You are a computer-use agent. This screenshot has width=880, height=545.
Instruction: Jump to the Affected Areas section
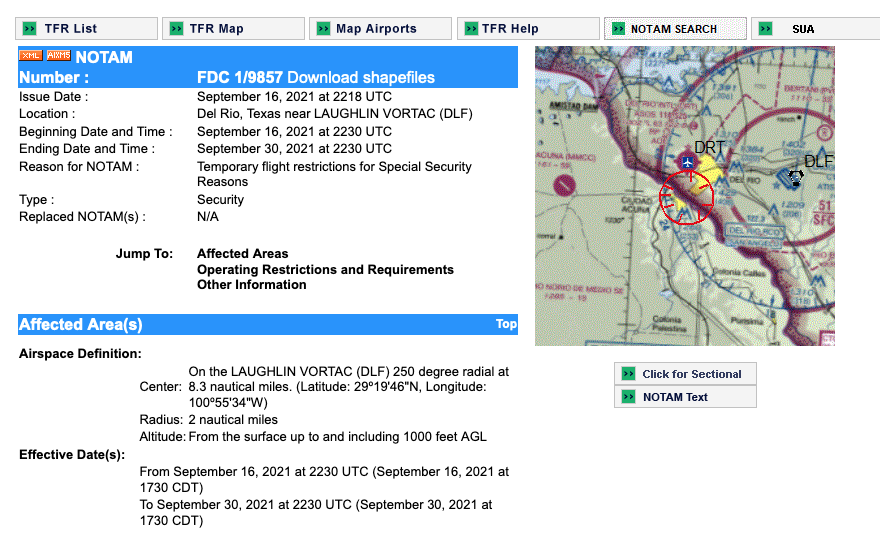pyautogui.click(x=242, y=254)
